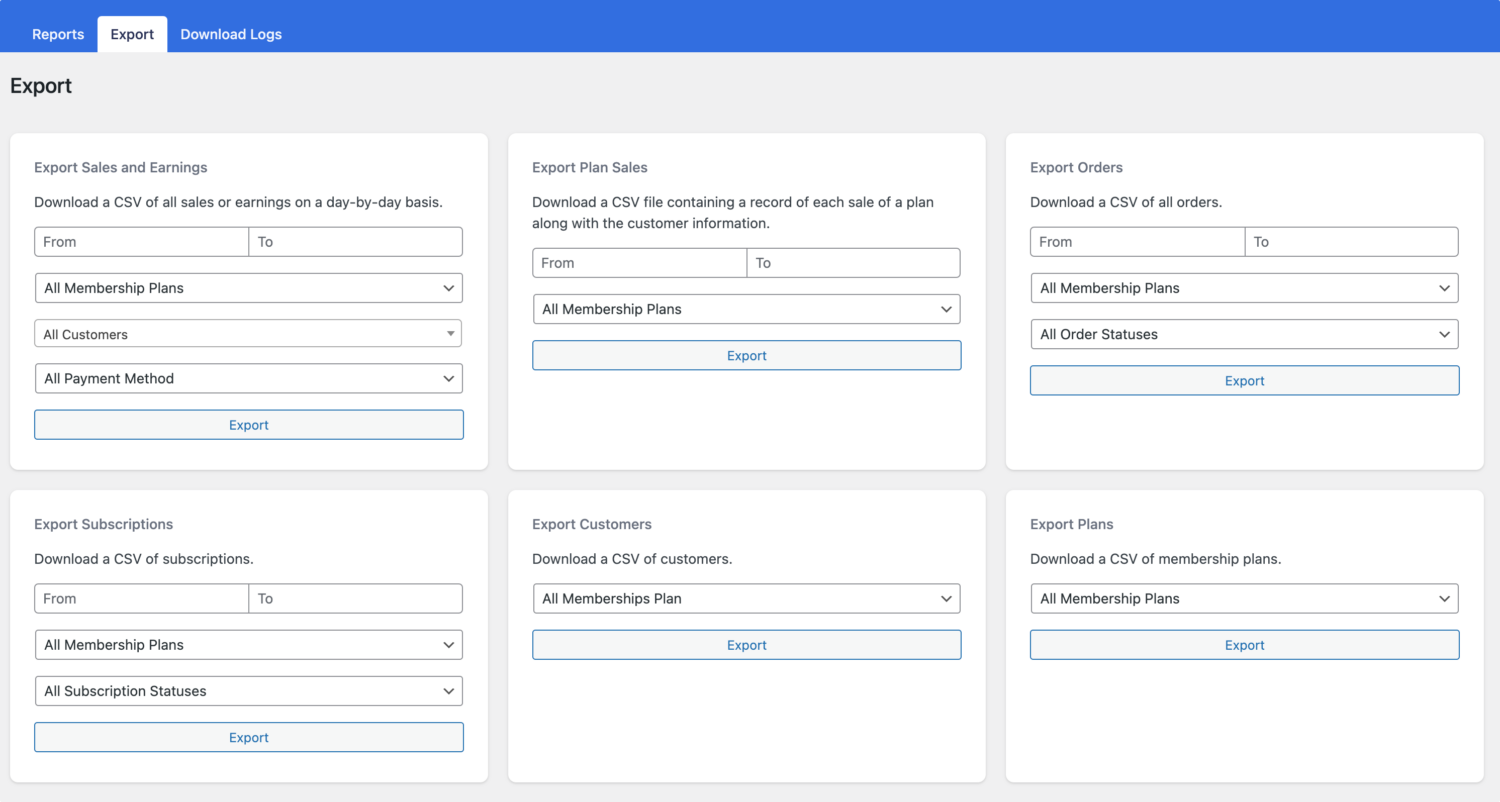Click Export button in Export Orders card
1500x802 pixels.
1245,381
